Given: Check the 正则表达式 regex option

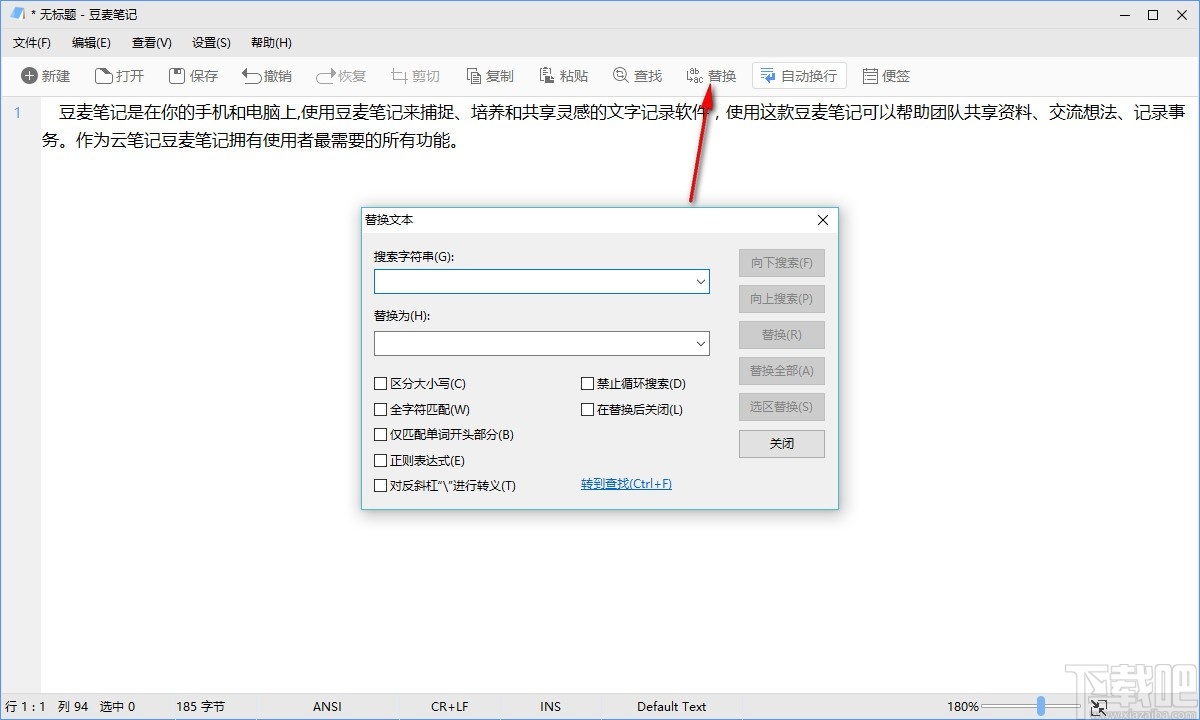Looking at the screenshot, I should point(381,460).
